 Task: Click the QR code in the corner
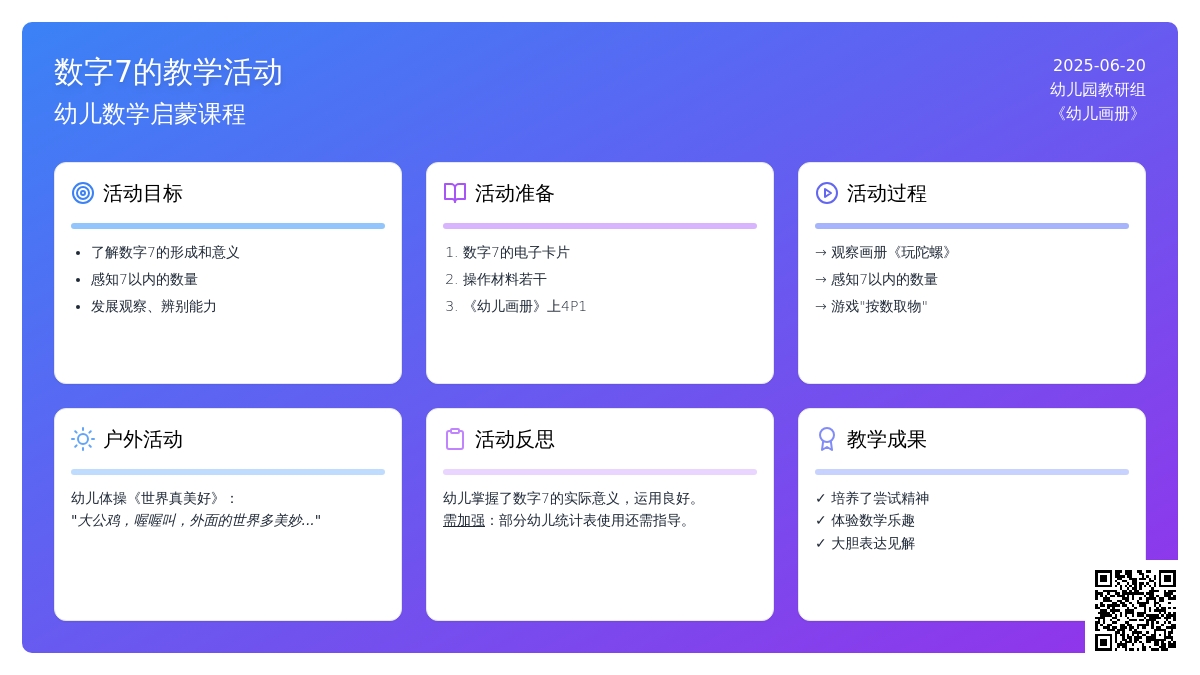[1135, 610]
